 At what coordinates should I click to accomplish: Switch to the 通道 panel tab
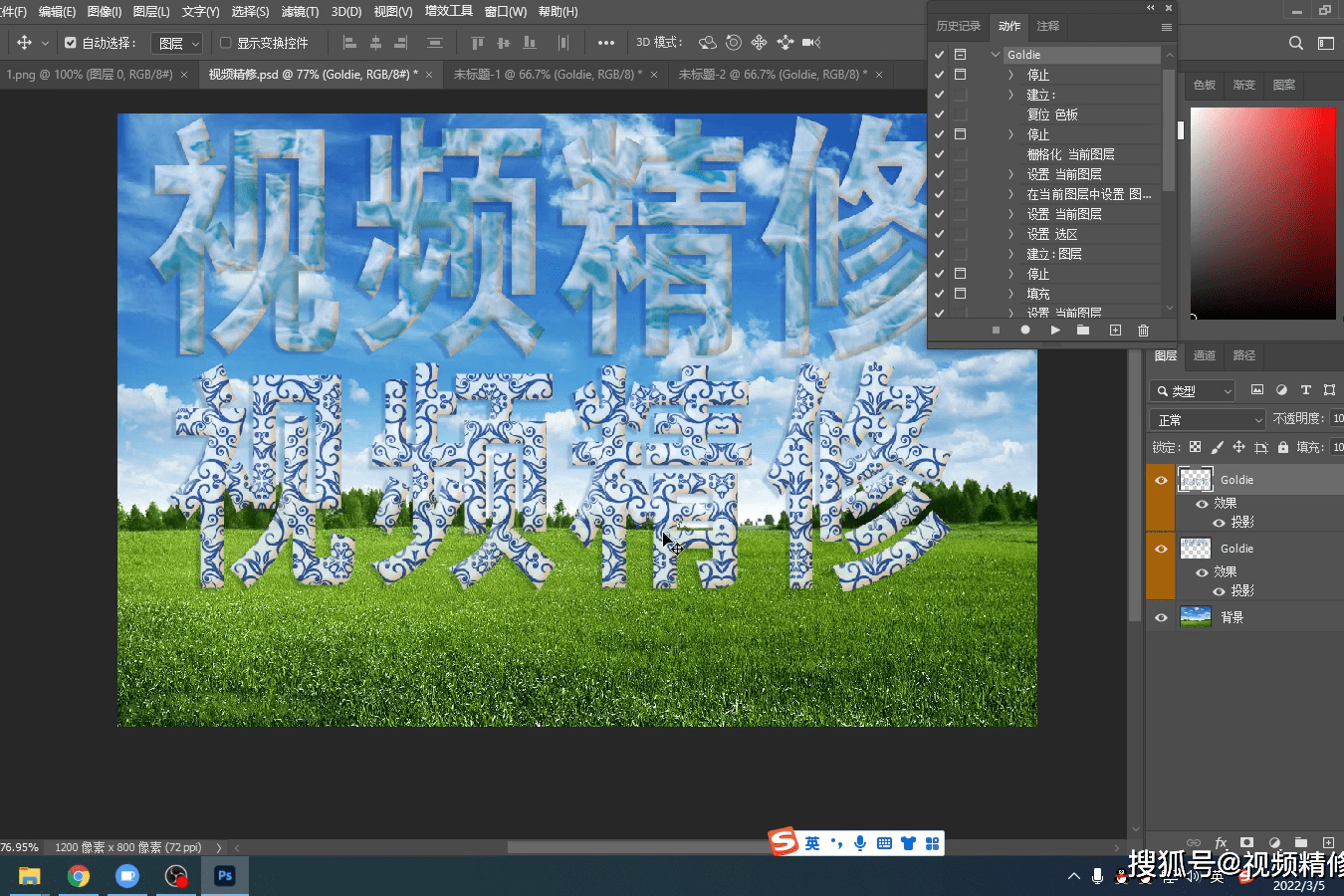[x=1204, y=355]
